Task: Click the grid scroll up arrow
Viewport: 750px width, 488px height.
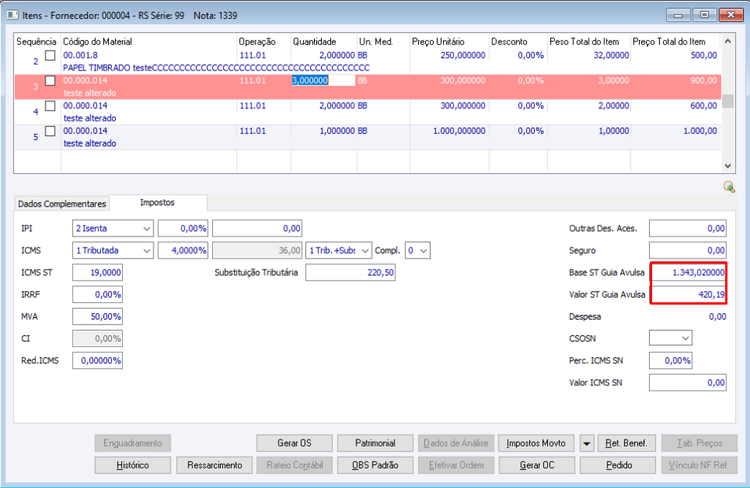Action: tap(728, 41)
